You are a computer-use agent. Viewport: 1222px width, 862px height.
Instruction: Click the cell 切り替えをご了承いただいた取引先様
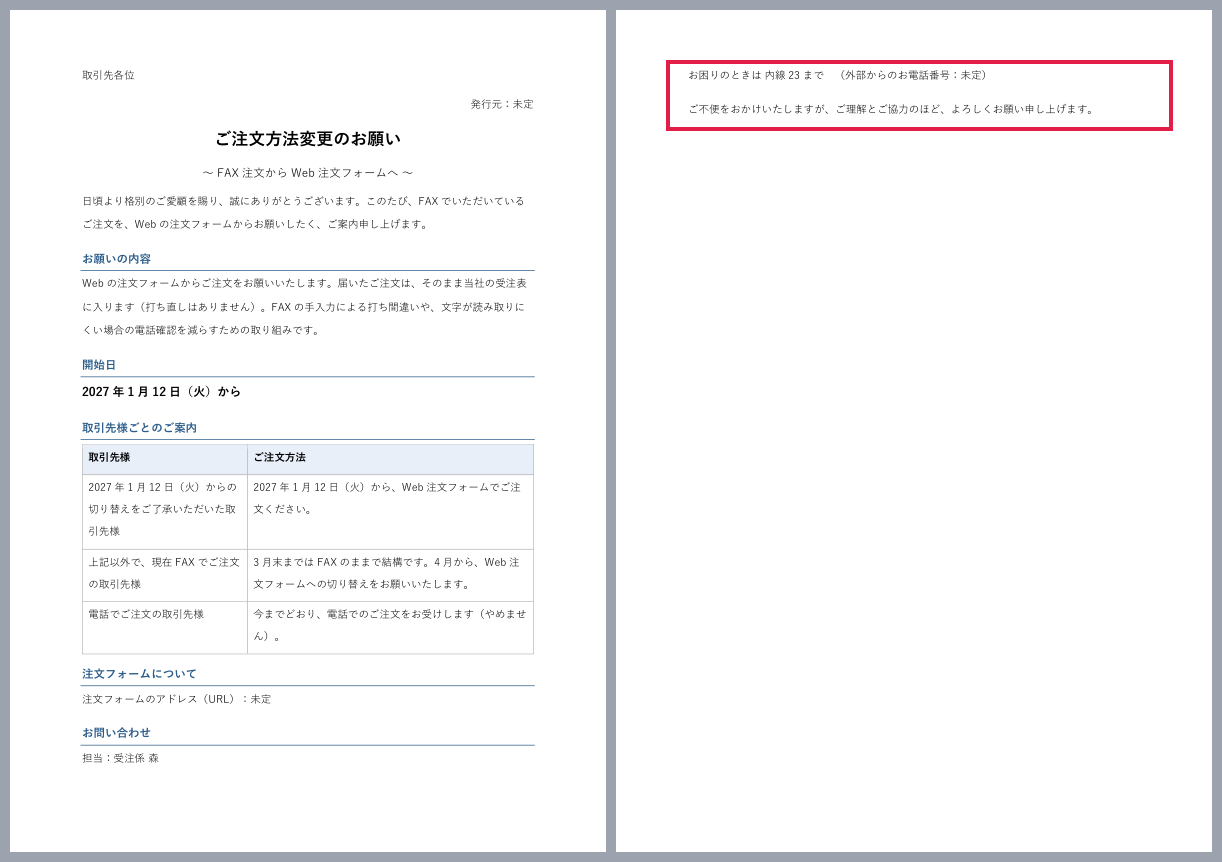point(165,511)
